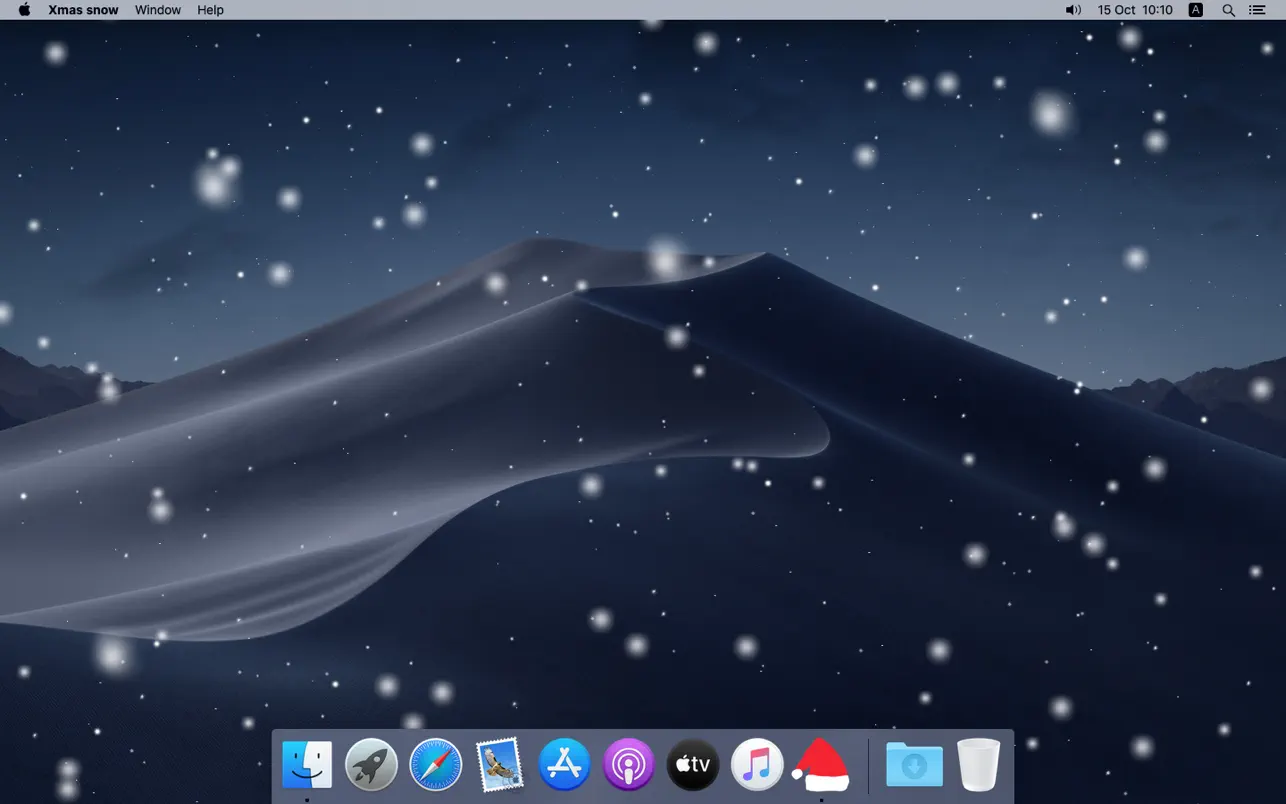Click the date and time display
1286x804 pixels.
[x=1135, y=10]
